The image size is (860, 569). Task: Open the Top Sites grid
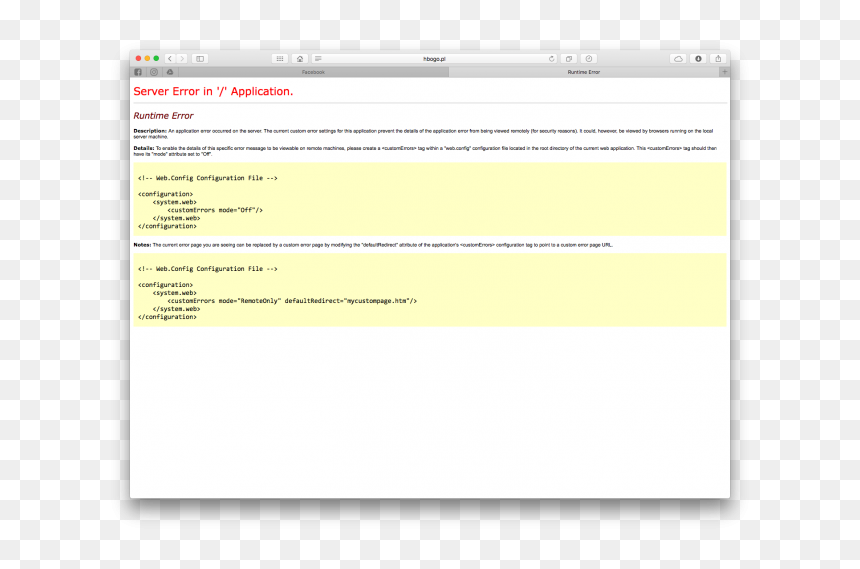[x=280, y=59]
